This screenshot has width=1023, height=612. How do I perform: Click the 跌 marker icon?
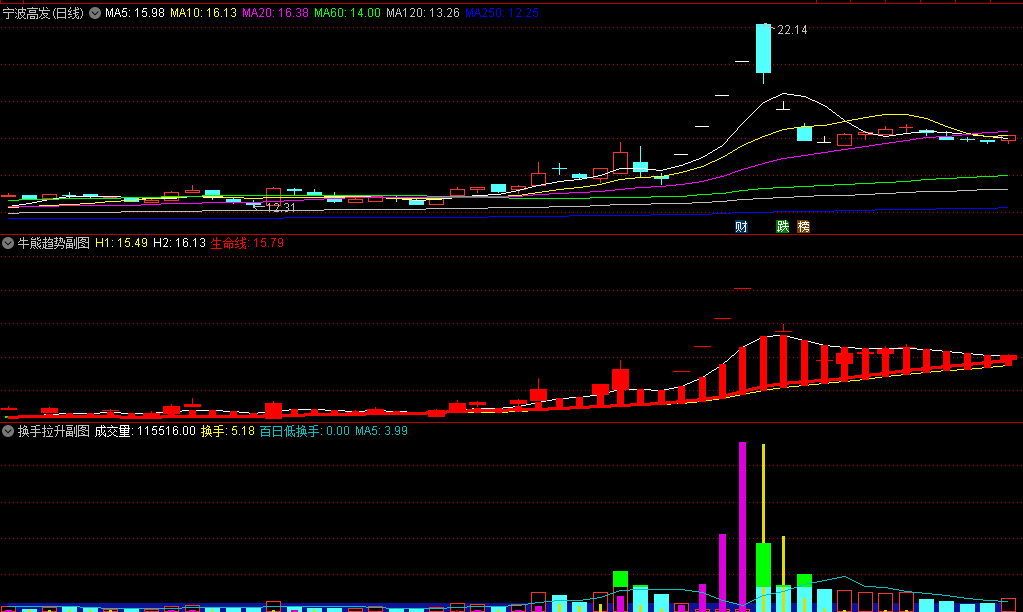[x=782, y=226]
